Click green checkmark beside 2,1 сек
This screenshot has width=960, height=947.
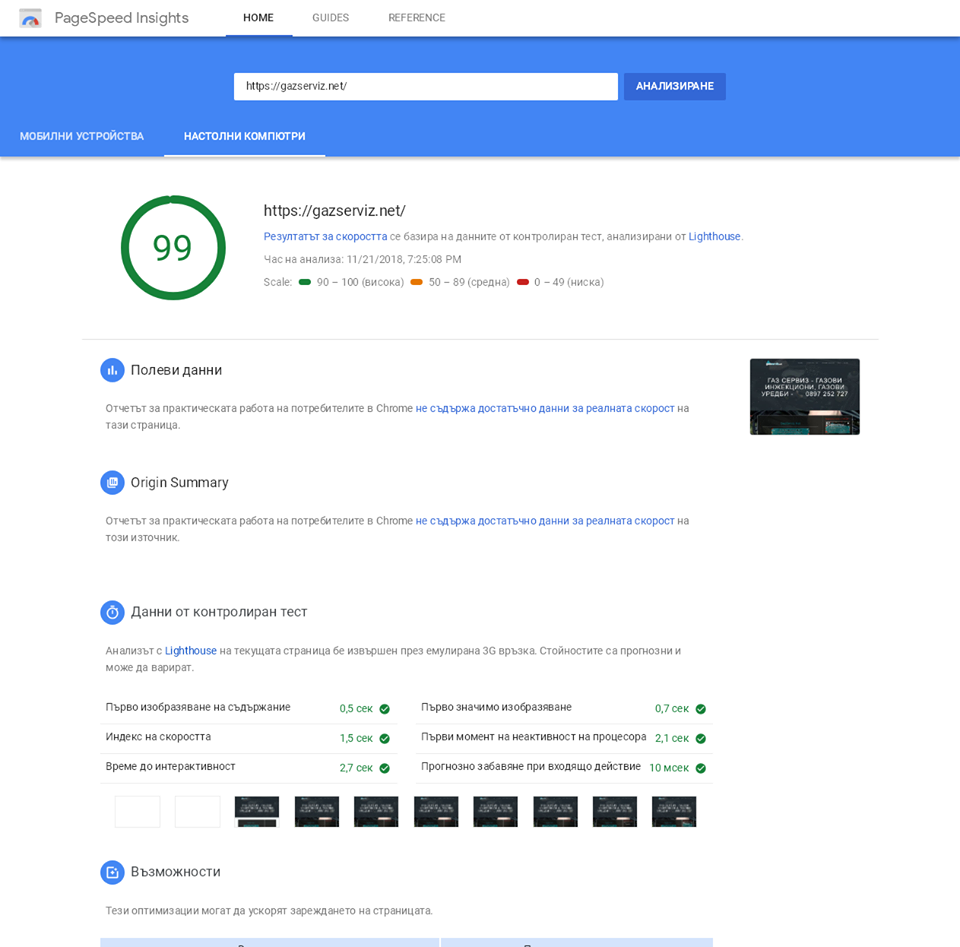[x=701, y=739]
